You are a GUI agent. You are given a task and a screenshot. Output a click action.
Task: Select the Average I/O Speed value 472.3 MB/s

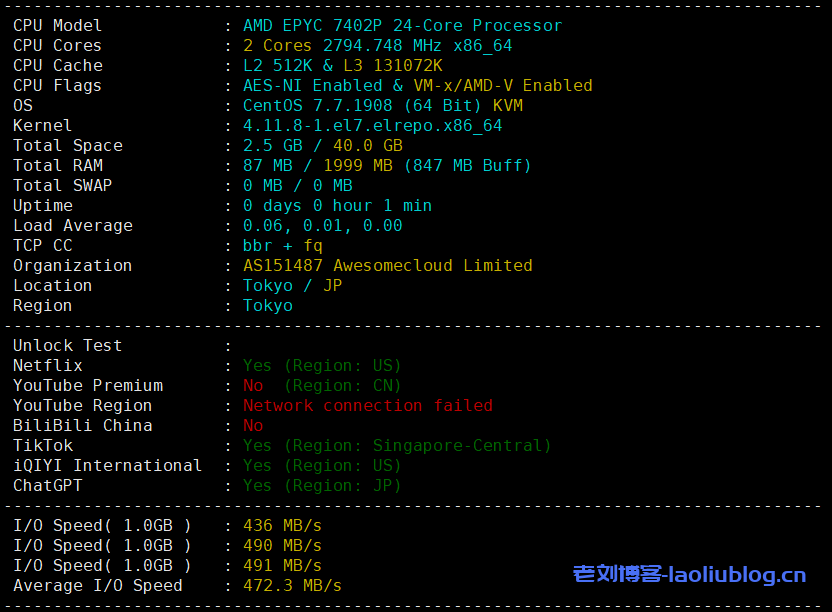click(288, 585)
